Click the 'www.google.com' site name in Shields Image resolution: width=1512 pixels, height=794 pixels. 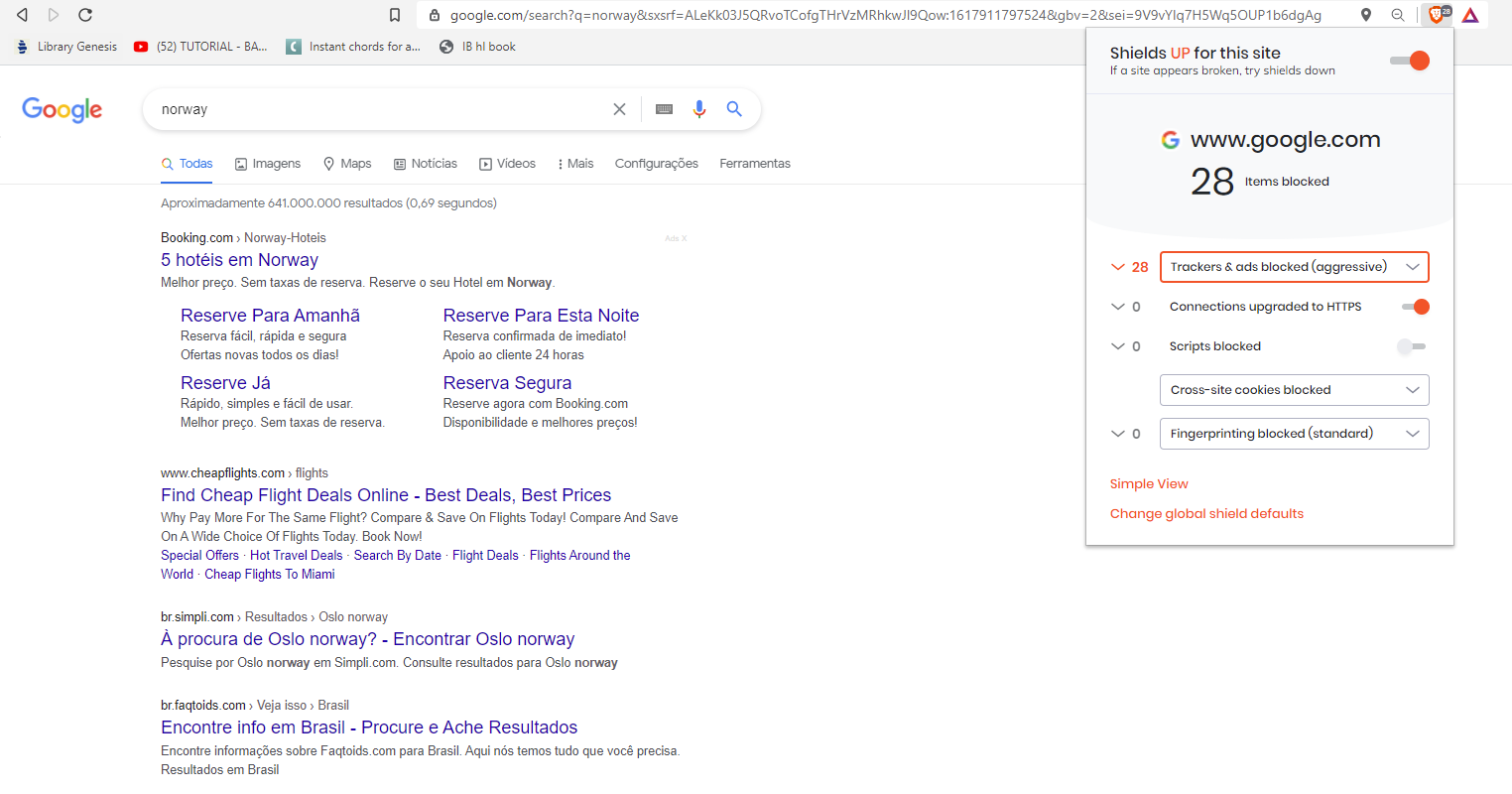coord(1285,140)
